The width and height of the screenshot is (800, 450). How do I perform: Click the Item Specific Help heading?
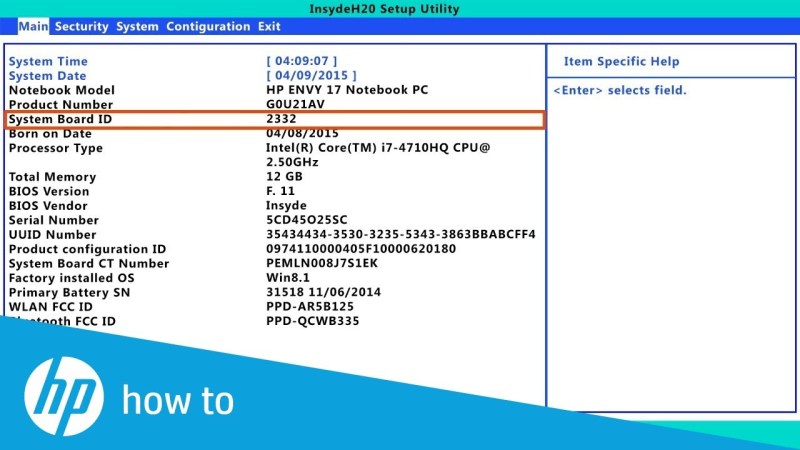[x=621, y=62]
